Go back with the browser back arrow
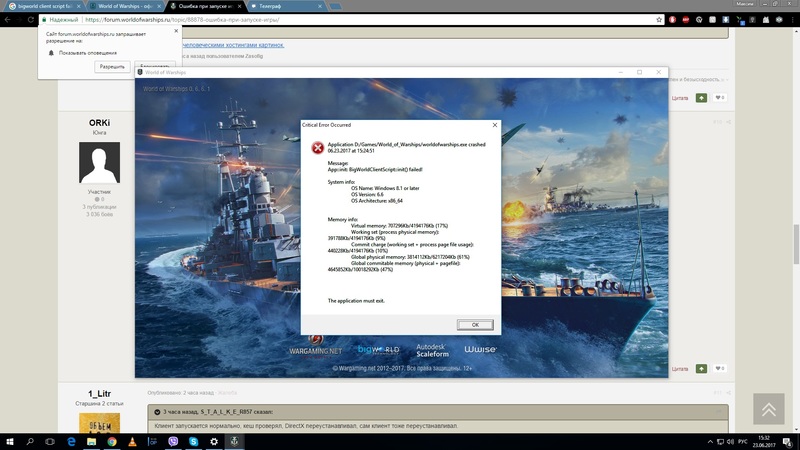The image size is (800, 450). (x=8, y=19)
